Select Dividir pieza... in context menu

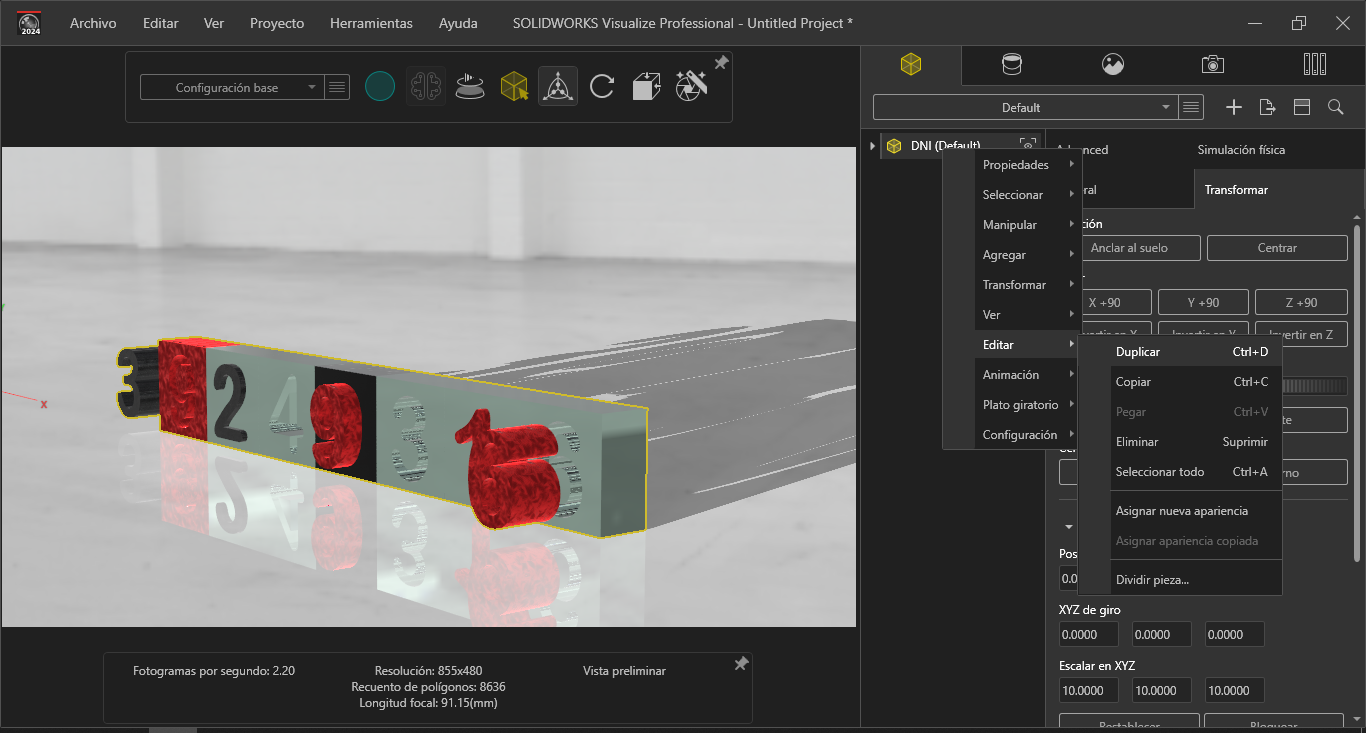[x=1152, y=579]
